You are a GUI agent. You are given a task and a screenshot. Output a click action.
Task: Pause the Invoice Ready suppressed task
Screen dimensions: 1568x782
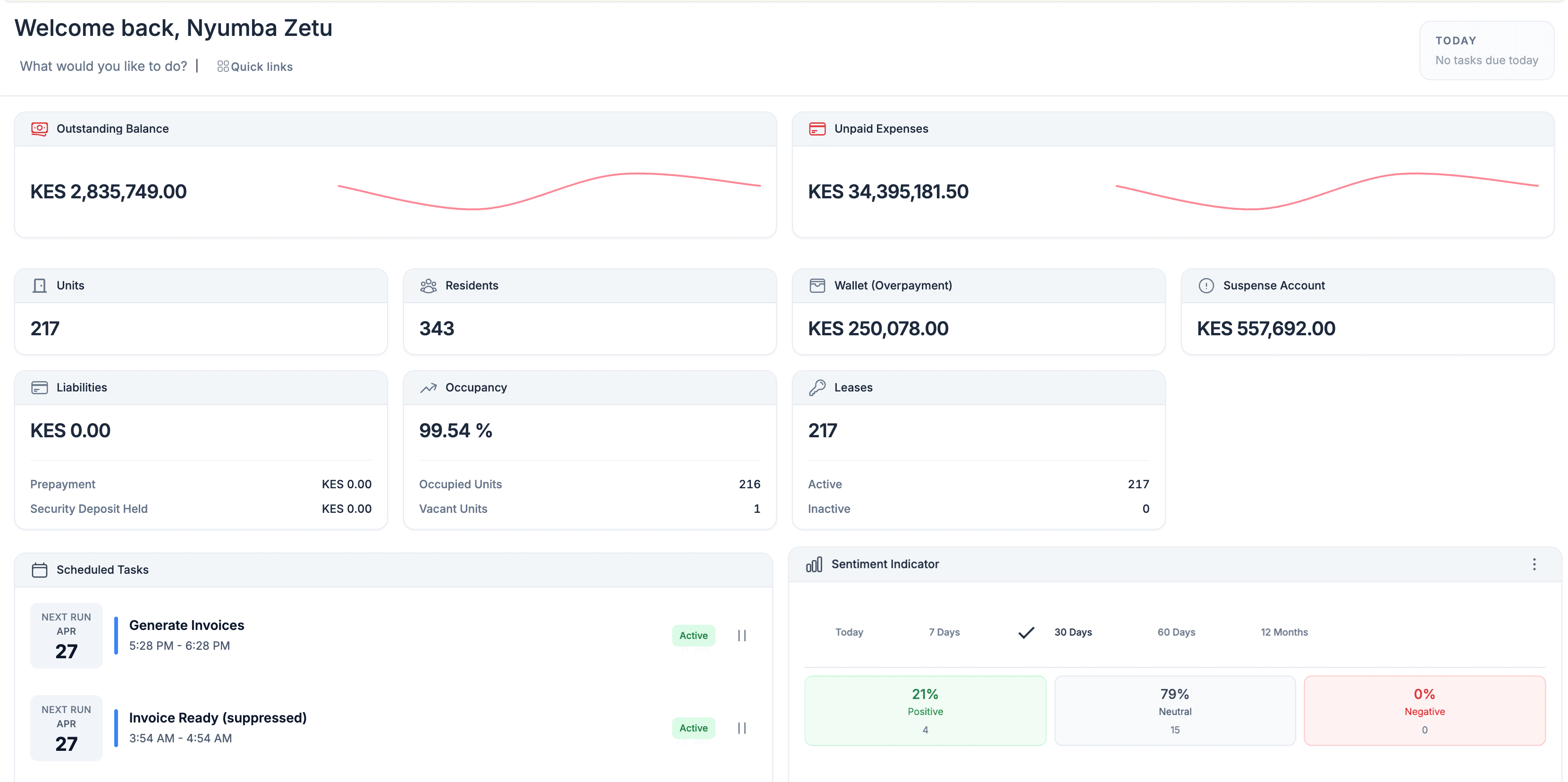tap(742, 728)
